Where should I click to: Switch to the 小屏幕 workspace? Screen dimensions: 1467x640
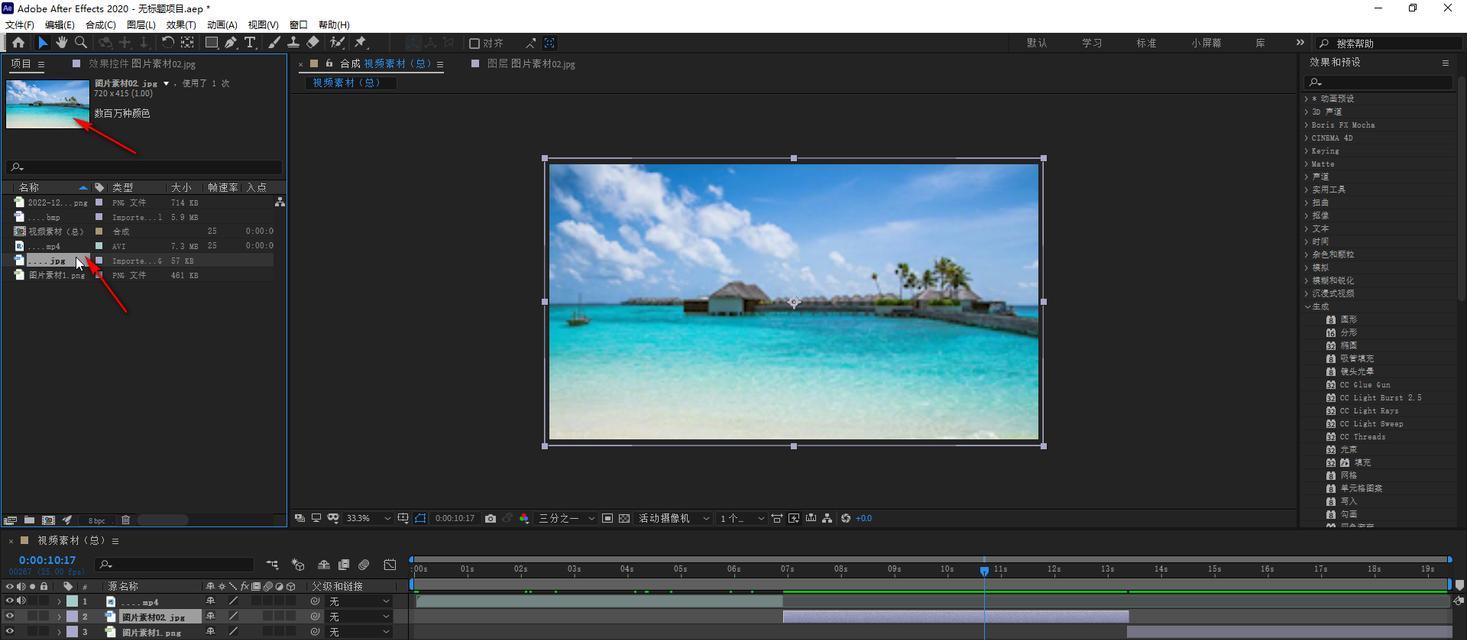pos(1206,43)
